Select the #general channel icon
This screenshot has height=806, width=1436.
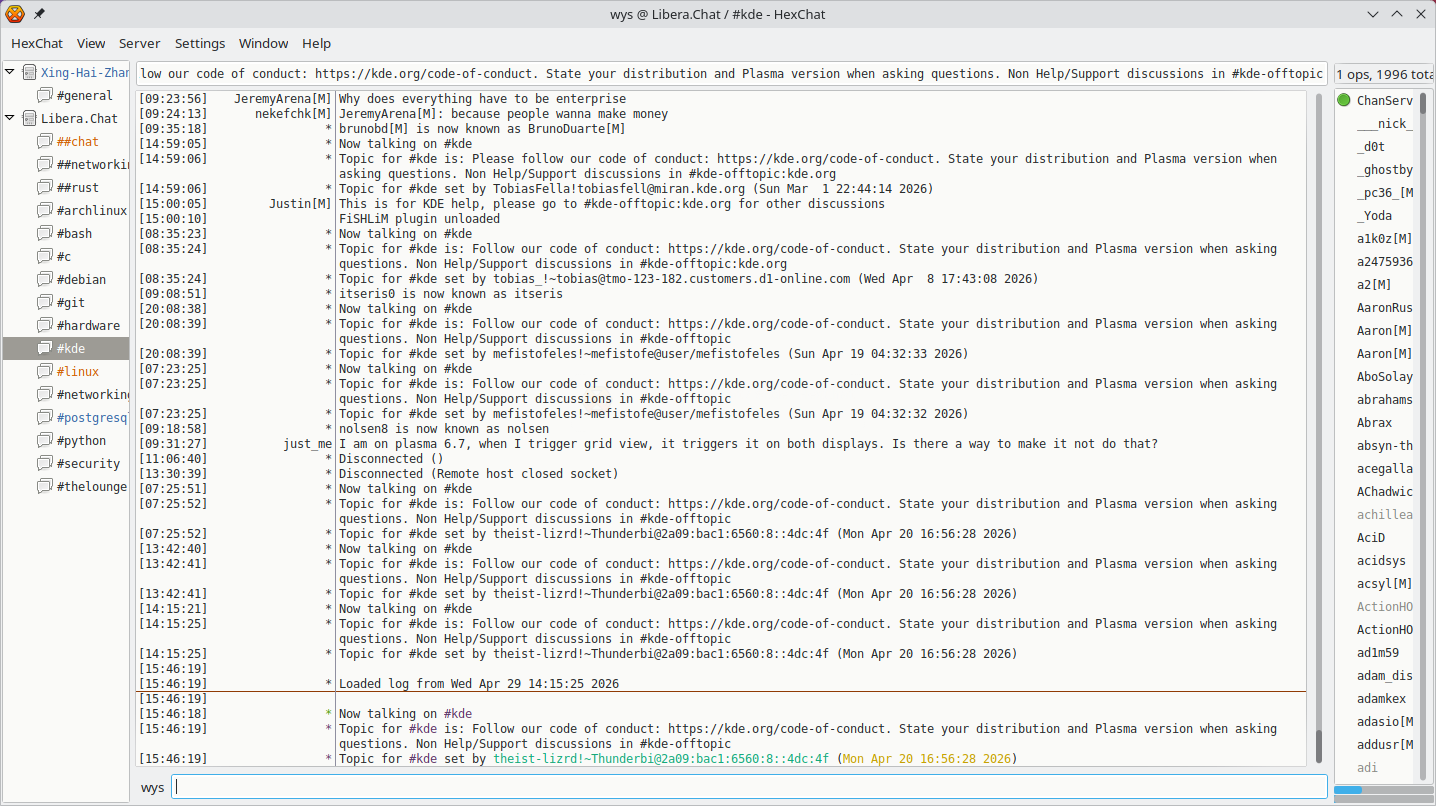pos(45,96)
